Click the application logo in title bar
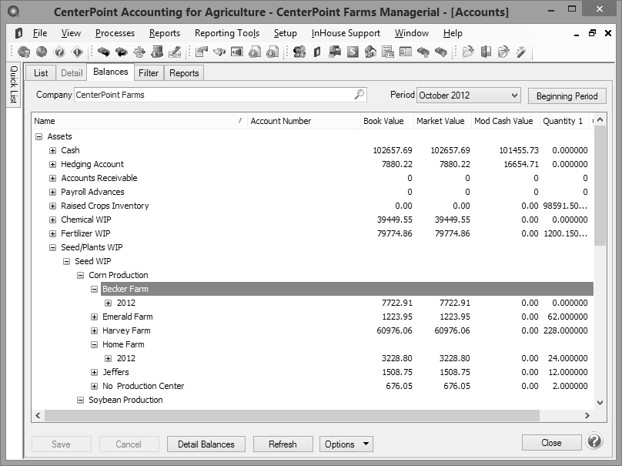 point(14,12)
